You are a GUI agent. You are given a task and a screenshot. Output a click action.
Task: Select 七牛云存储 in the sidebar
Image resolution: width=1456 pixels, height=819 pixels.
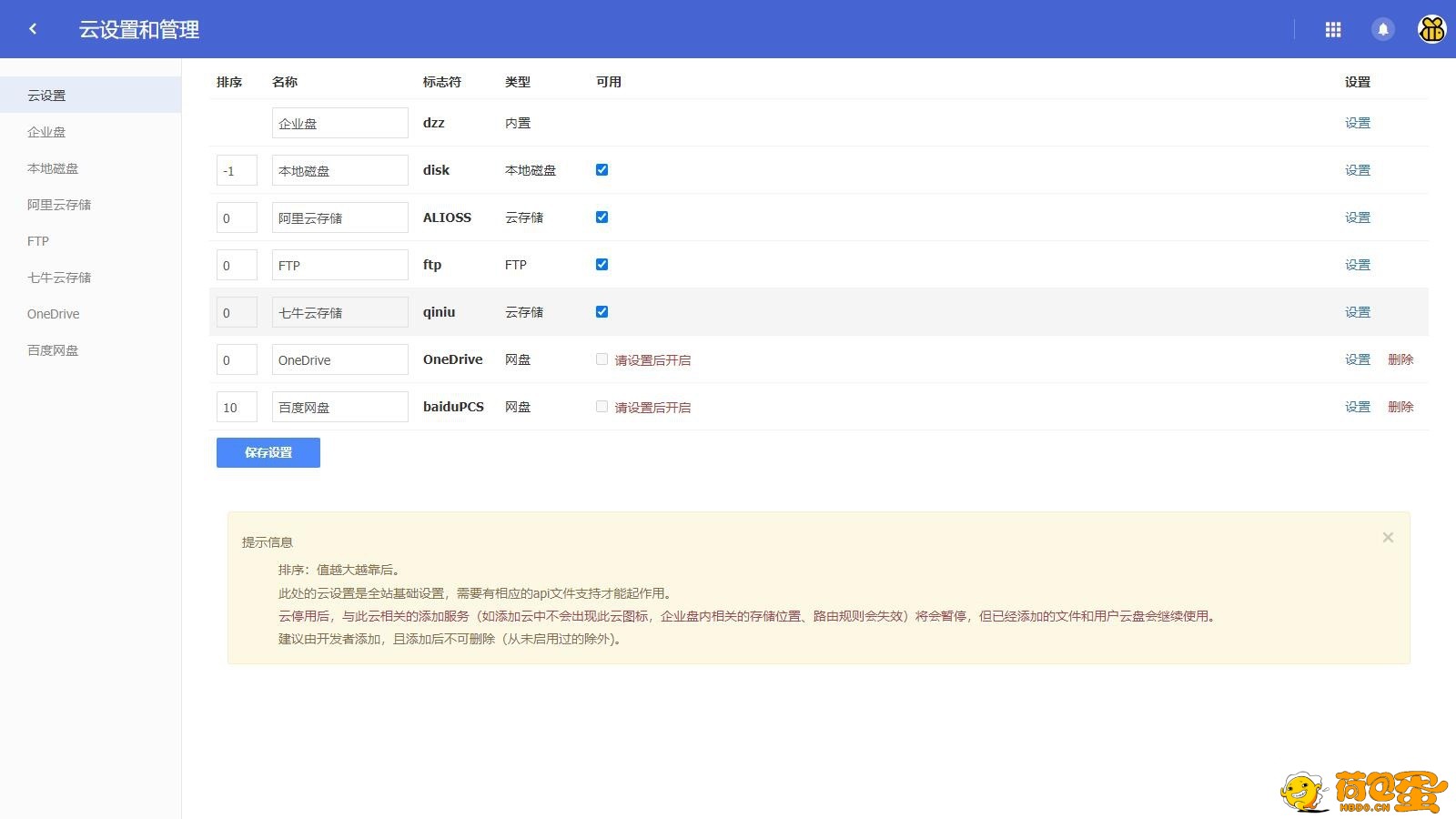[x=91, y=278]
